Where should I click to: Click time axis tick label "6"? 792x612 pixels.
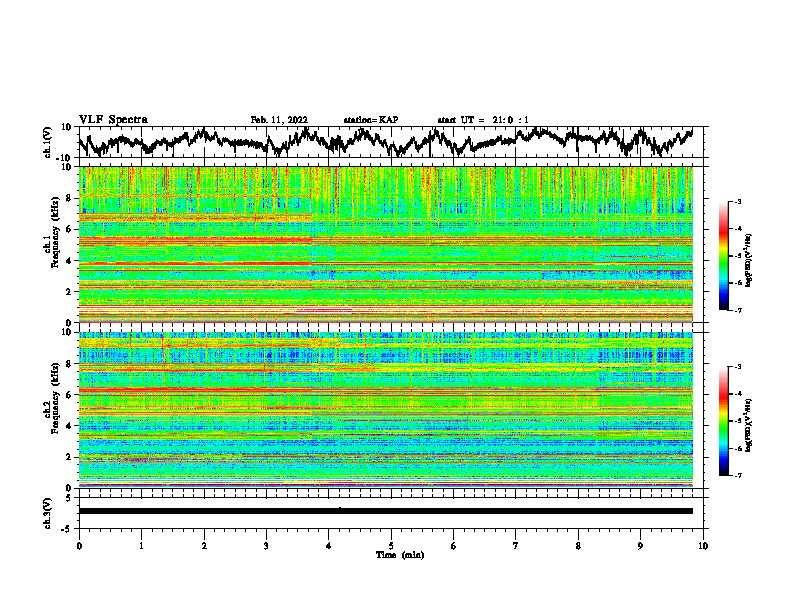[454, 546]
